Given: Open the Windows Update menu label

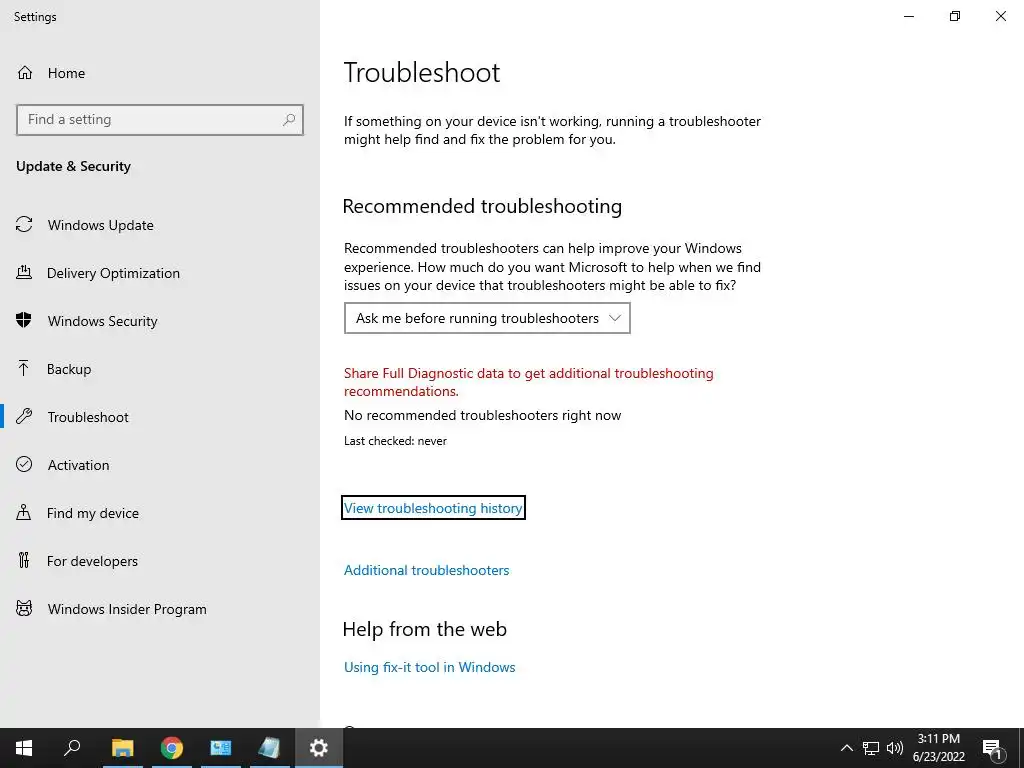Looking at the screenshot, I should (101, 225).
